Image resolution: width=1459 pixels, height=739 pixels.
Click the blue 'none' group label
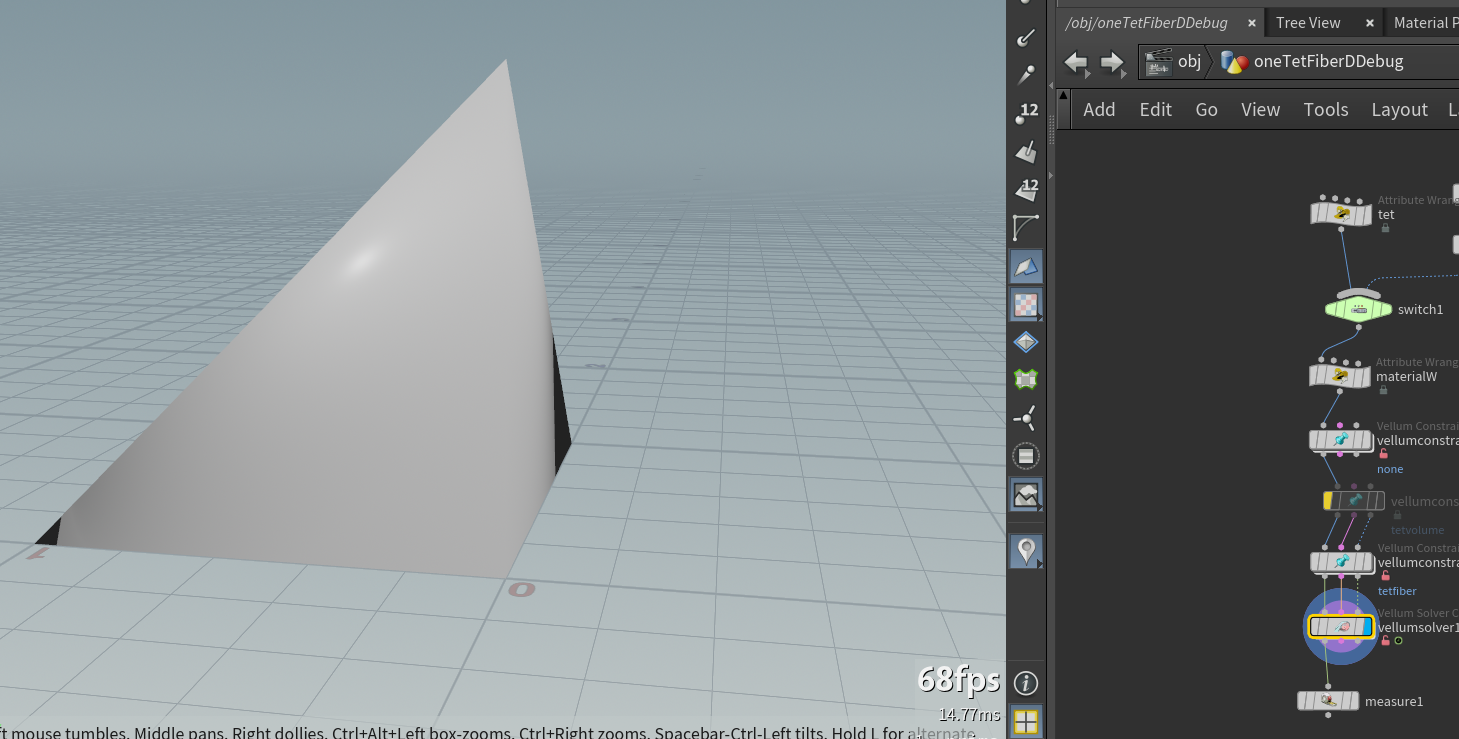1390,469
